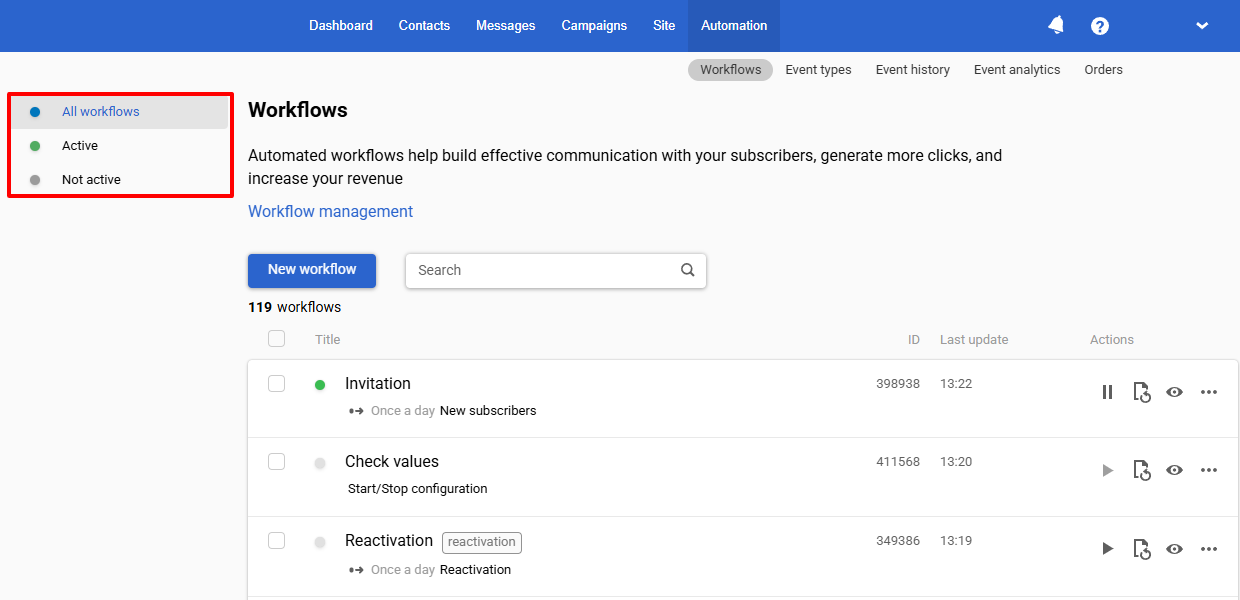Tick the Invitation workflow checkbox
Viewport: 1240px width, 600px height.
click(x=277, y=383)
